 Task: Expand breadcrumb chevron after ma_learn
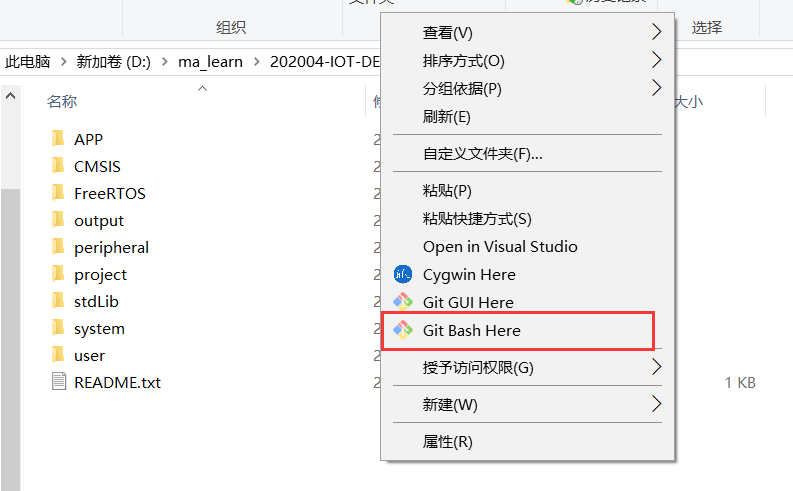[x=256, y=62]
